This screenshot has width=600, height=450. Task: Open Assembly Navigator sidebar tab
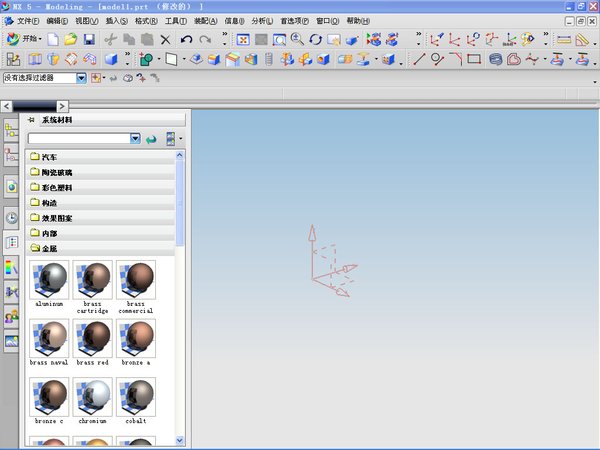point(11,130)
